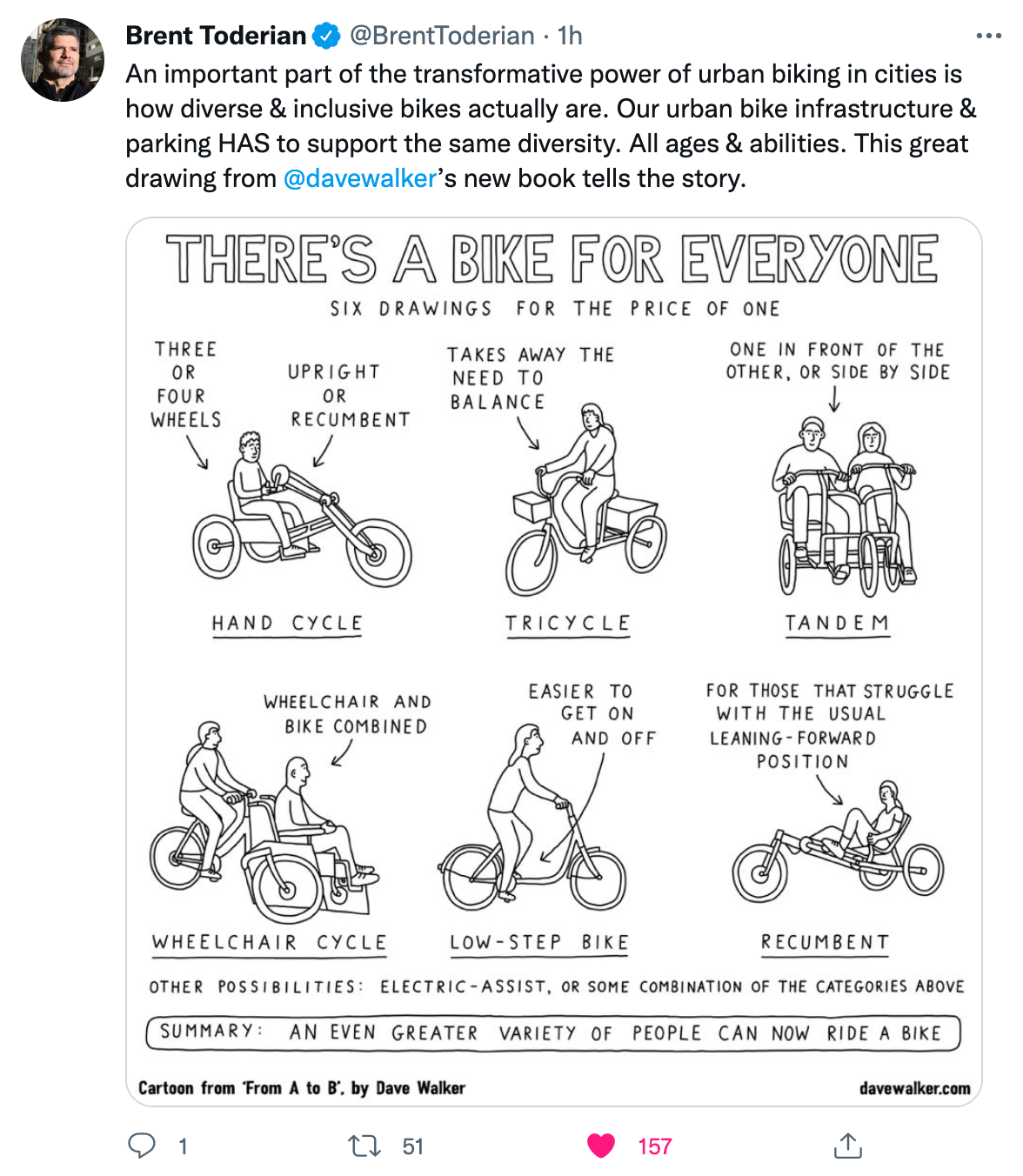Screen dimensions: 1023x1176
Task: Toggle the pink like heart
Action: coord(601,1146)
